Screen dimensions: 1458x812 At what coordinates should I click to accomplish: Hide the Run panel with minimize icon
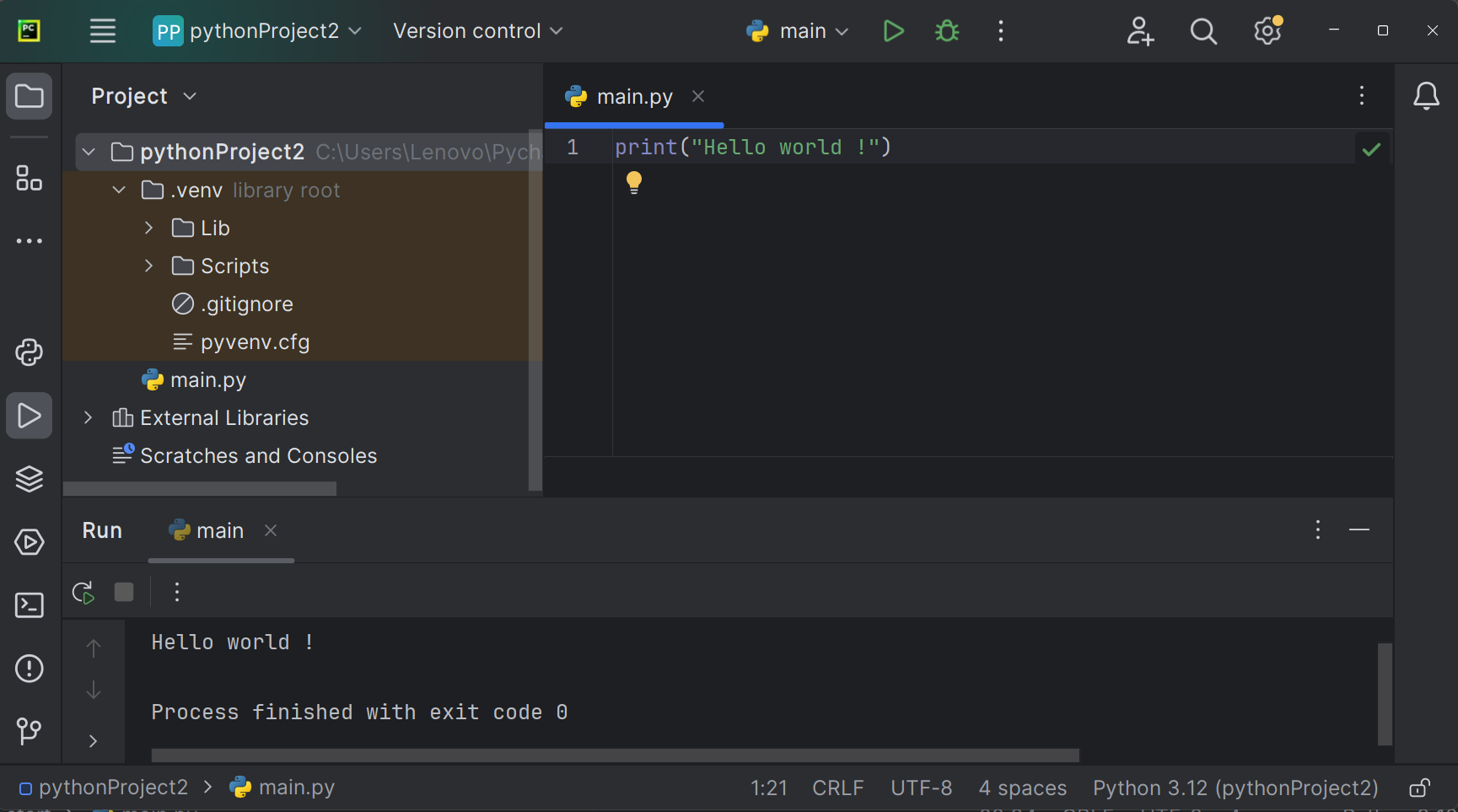(1359, 530)
